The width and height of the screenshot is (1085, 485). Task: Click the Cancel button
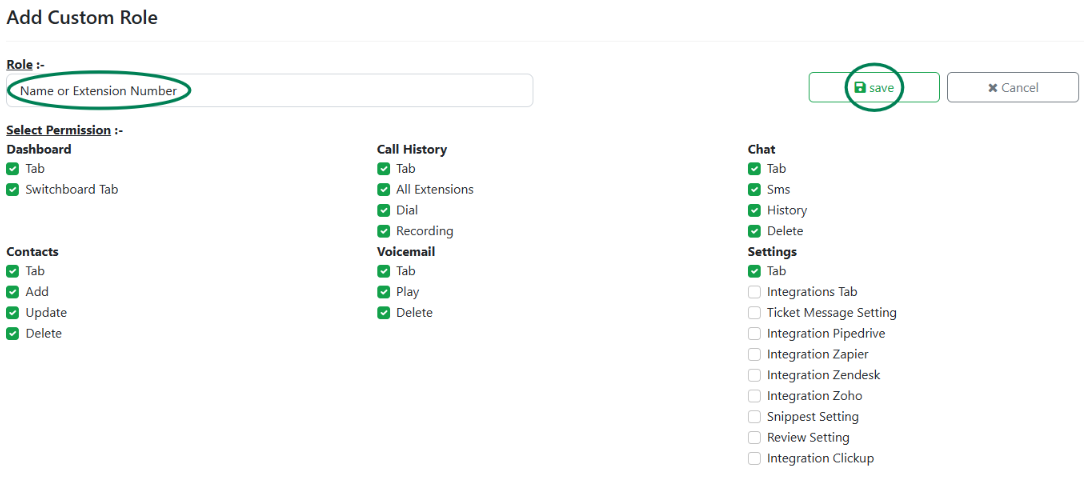(x=1012, y=88)
